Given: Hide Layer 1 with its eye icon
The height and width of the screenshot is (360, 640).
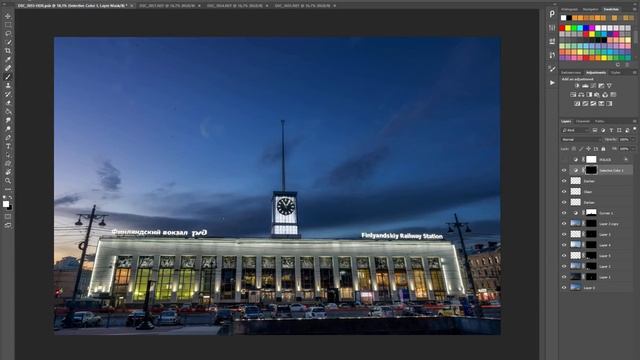Looking at the screenshot, I should pos(564,277).
